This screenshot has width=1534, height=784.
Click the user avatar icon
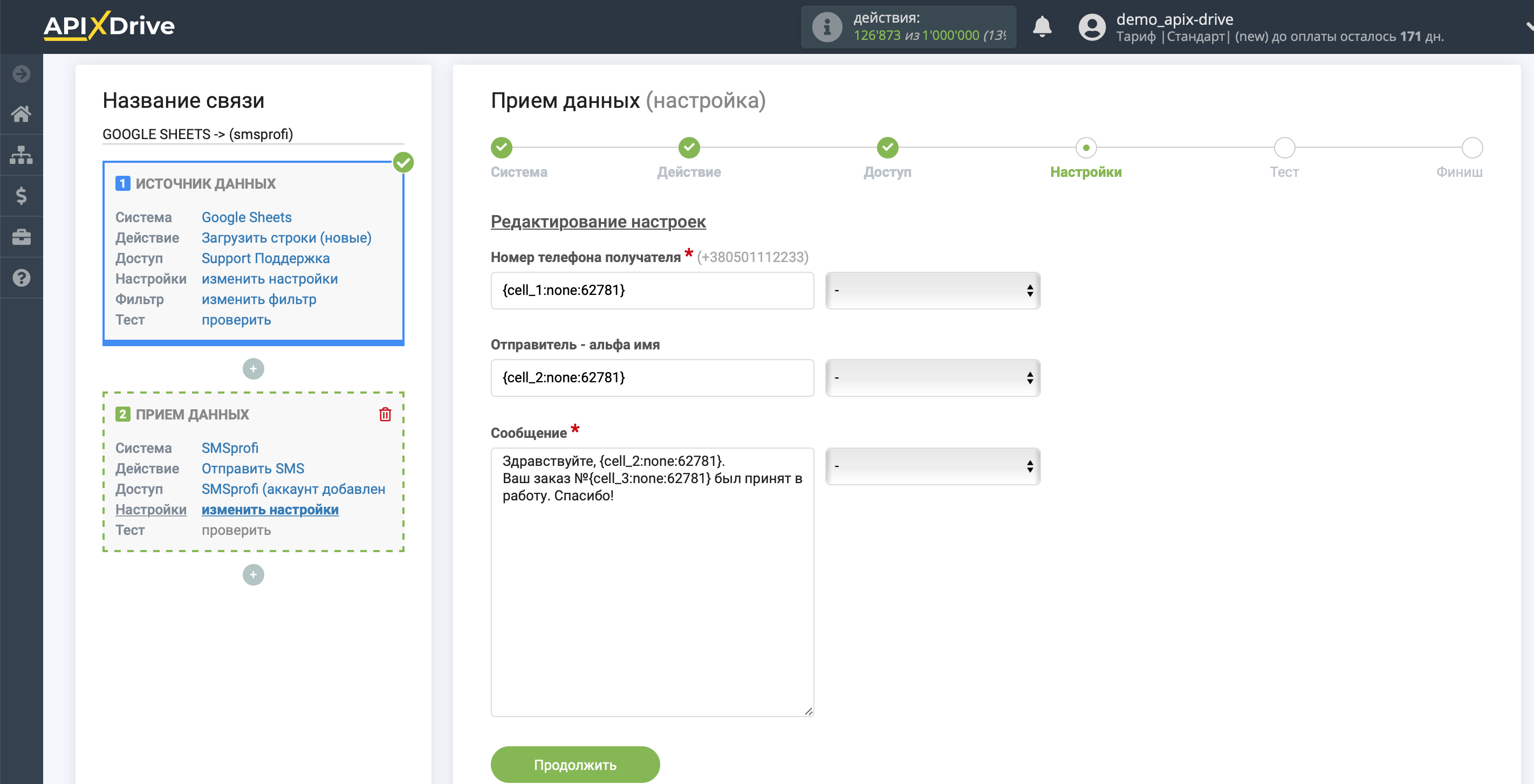click(1092, 27)
